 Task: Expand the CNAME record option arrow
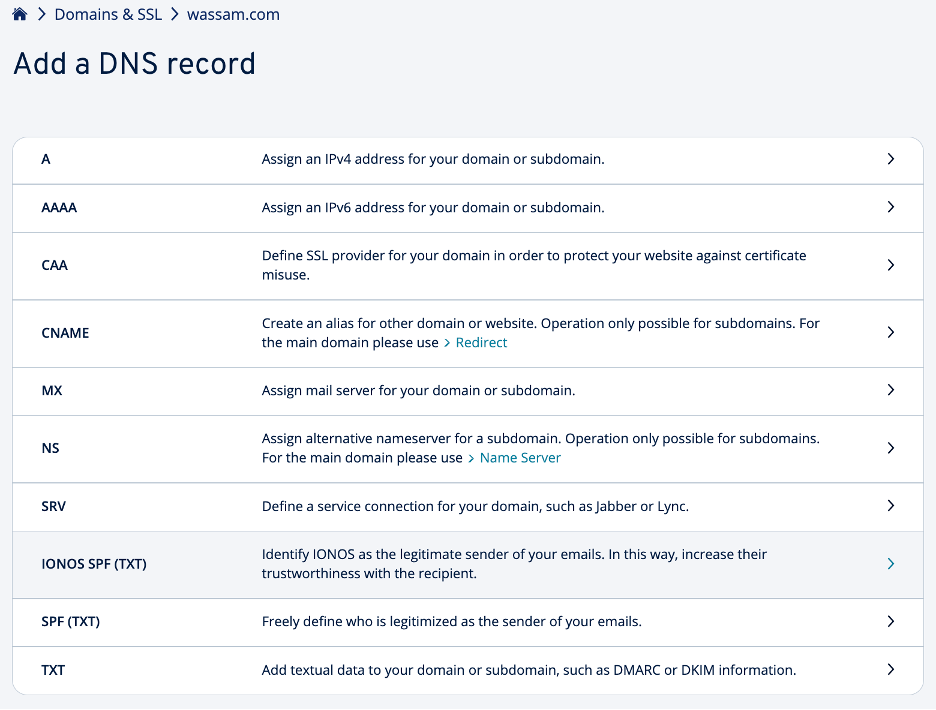click(890, 332)
